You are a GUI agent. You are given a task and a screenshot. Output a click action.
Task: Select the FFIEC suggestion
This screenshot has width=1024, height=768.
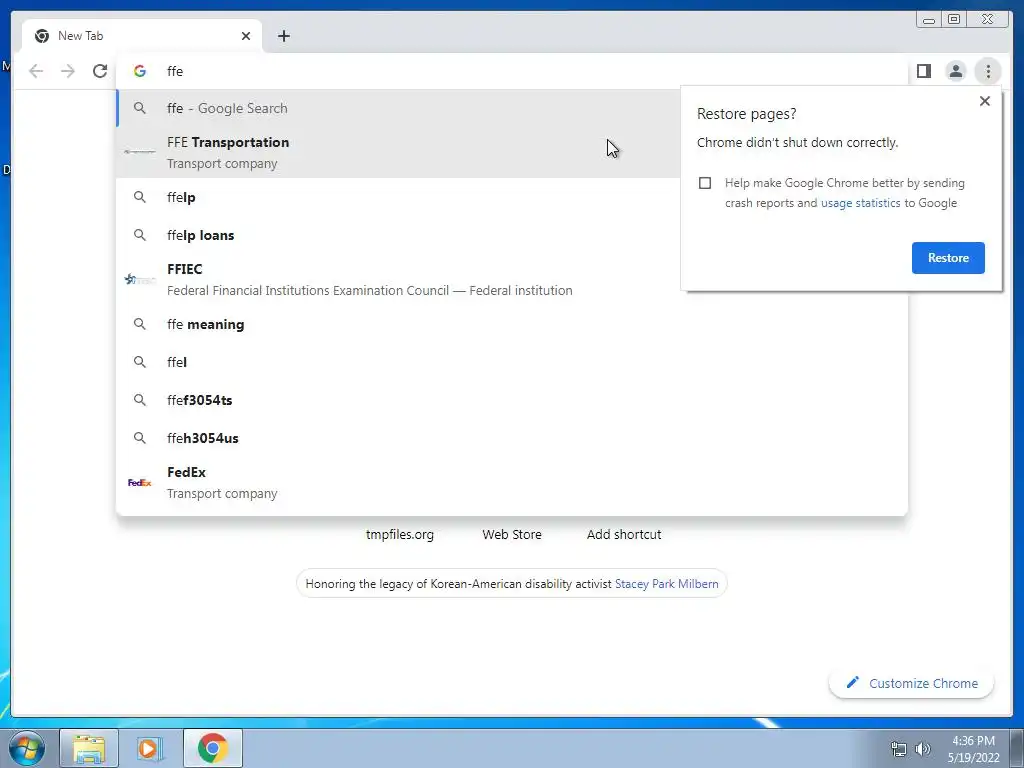pyautogui.click(x=398, y=280)
